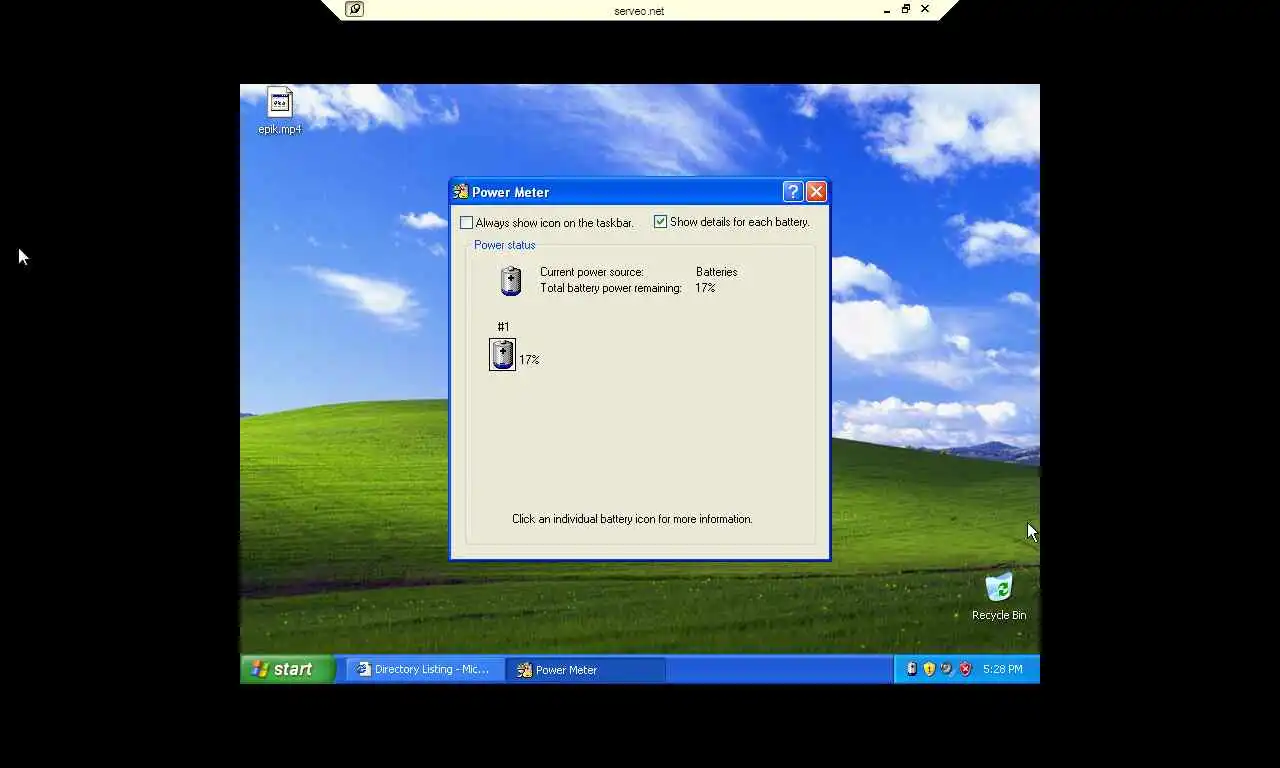
Task: Select battery #1 icon for more information
Action: pos(502,354)
